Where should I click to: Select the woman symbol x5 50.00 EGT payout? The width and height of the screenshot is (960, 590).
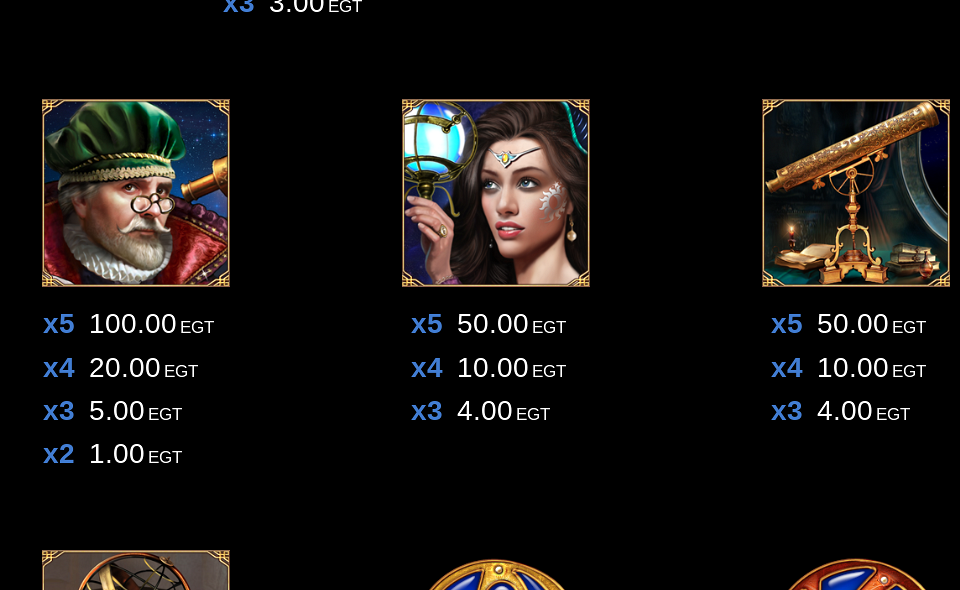click(x=489, y=324)
